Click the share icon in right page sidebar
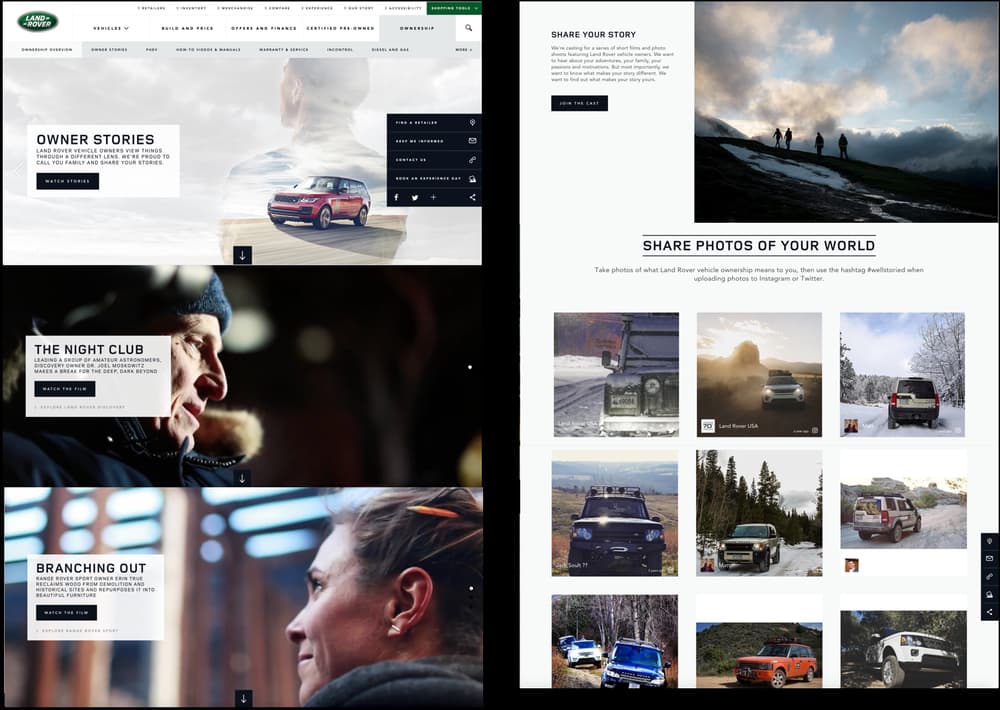The image size is (1000, 710). [x=990, y=612]
